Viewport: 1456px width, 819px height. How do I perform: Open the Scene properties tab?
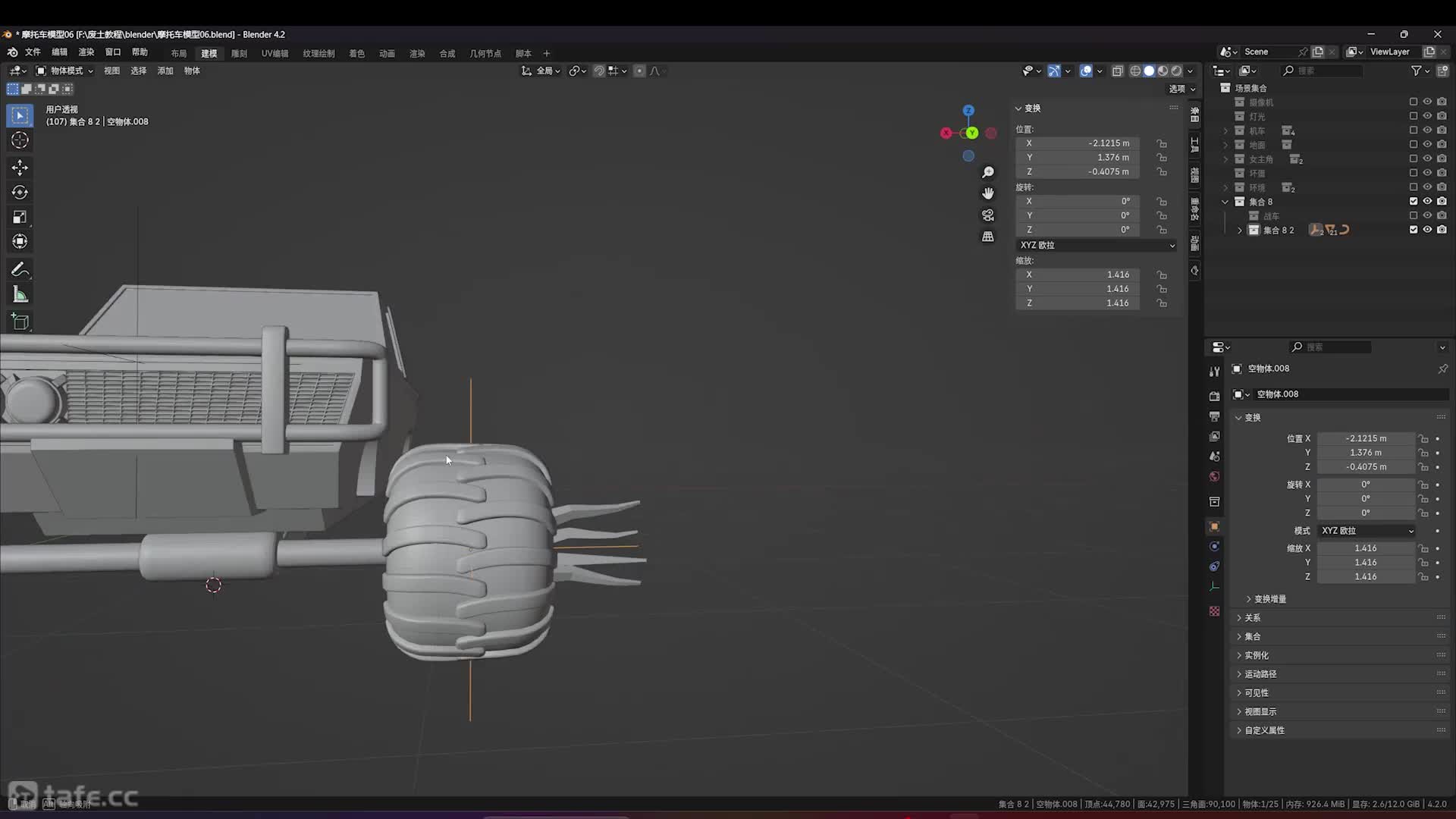pyautogui.click(x=1214, y=456)
